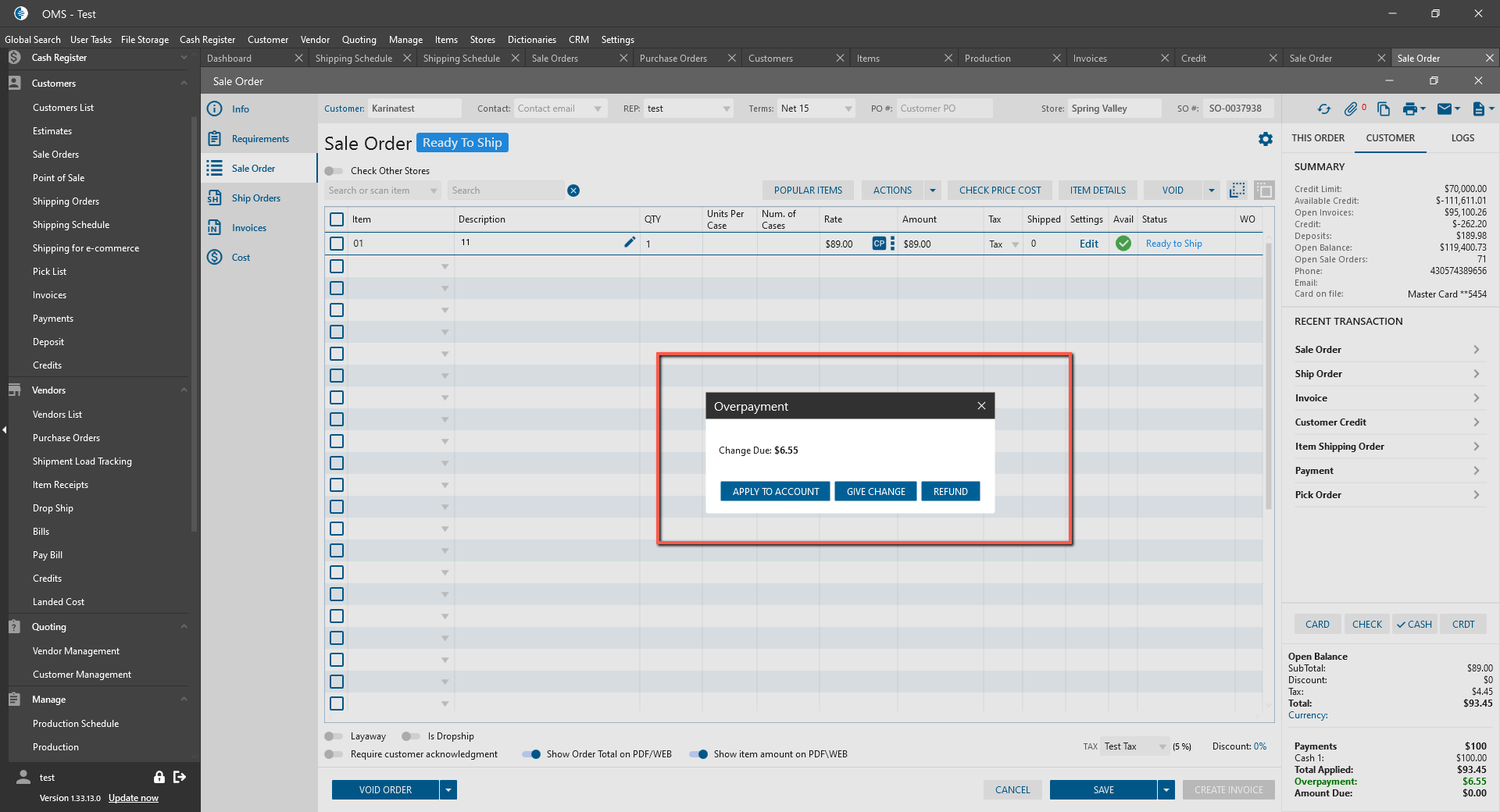Check the checkbox for item 01 row
Viewport: 1500px width, 812px height.
(x=337, y=244)
